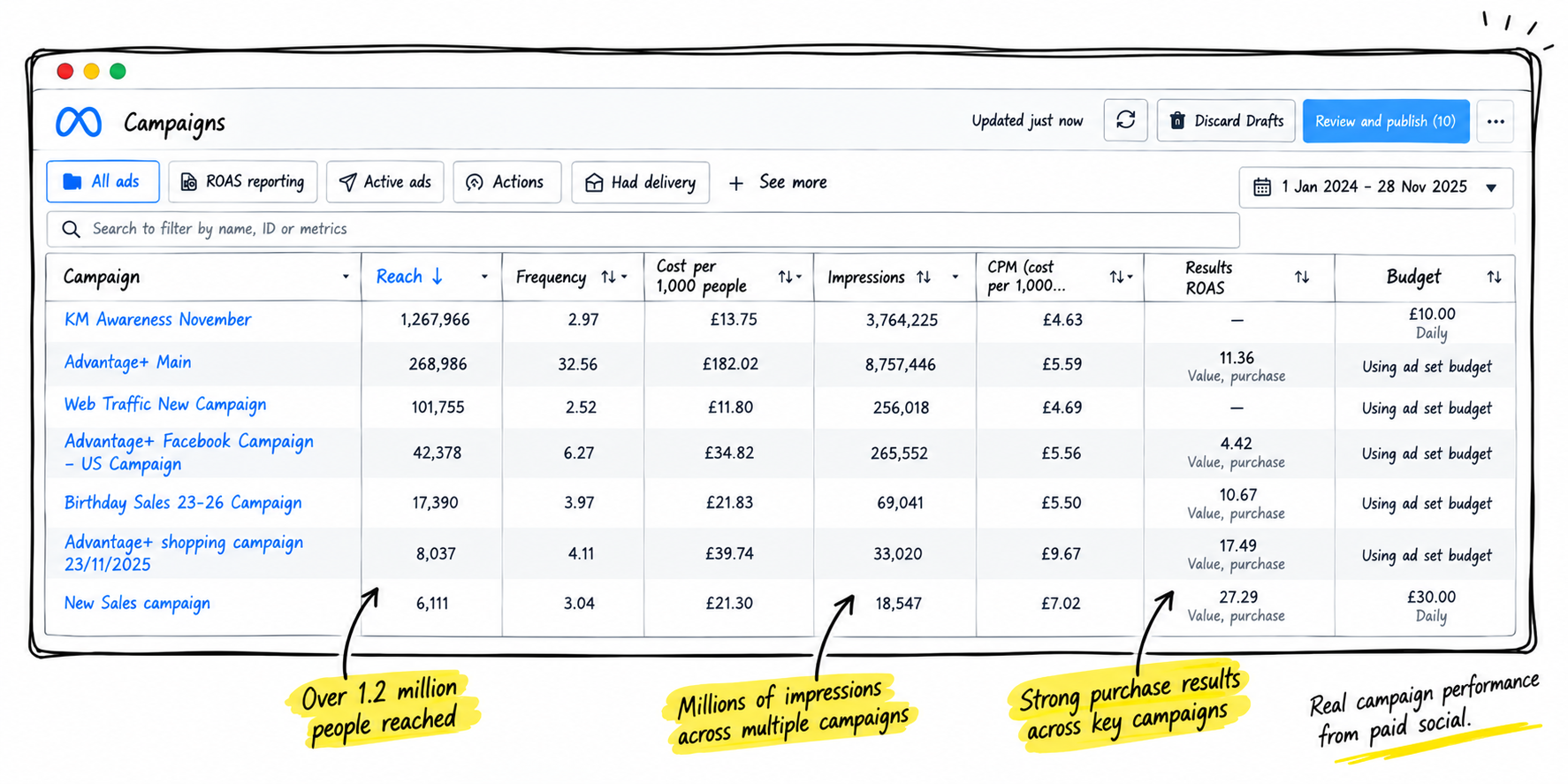Open the Web Traffic New Campaign link
Image resolution: width=1568 pixels, height=784 pixels.
coord(165,405)
